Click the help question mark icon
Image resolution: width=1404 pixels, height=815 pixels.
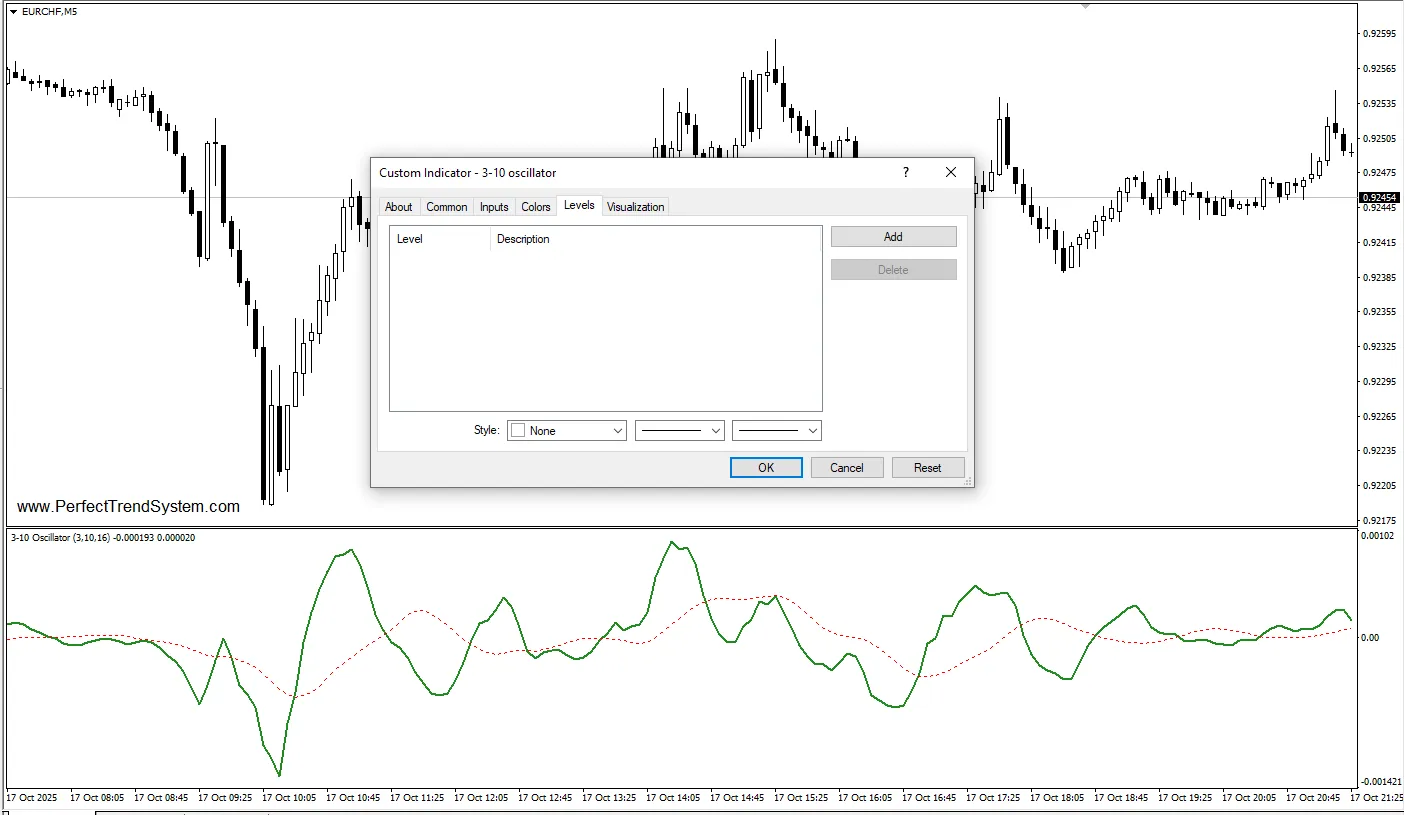click(906, 172)
